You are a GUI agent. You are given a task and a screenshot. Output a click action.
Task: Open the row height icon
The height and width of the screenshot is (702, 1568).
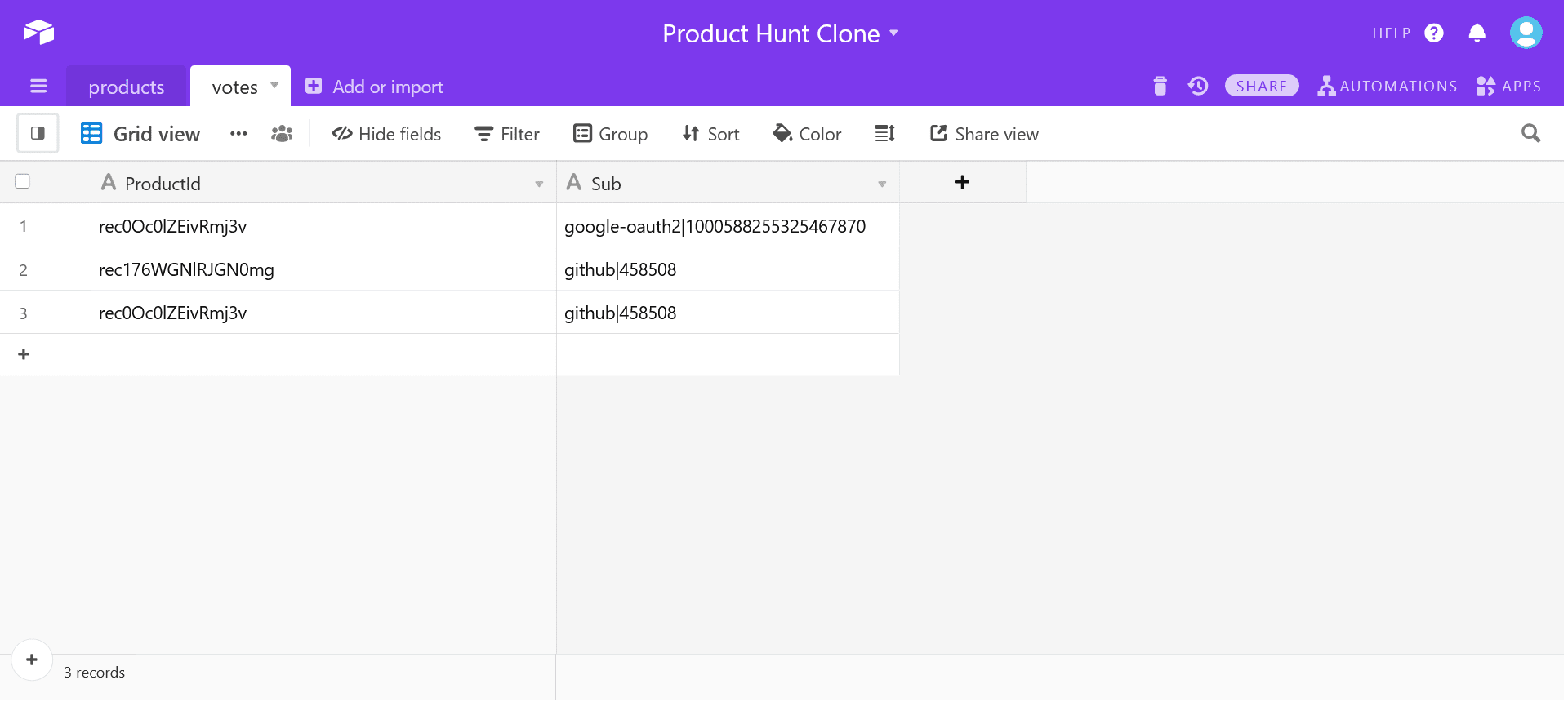(x=885, y=133)
